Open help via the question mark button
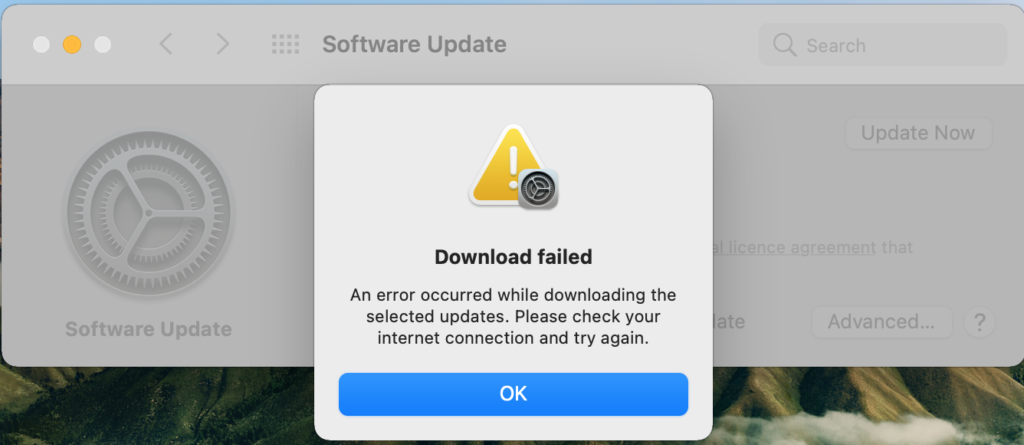 [x=979, y=322]
